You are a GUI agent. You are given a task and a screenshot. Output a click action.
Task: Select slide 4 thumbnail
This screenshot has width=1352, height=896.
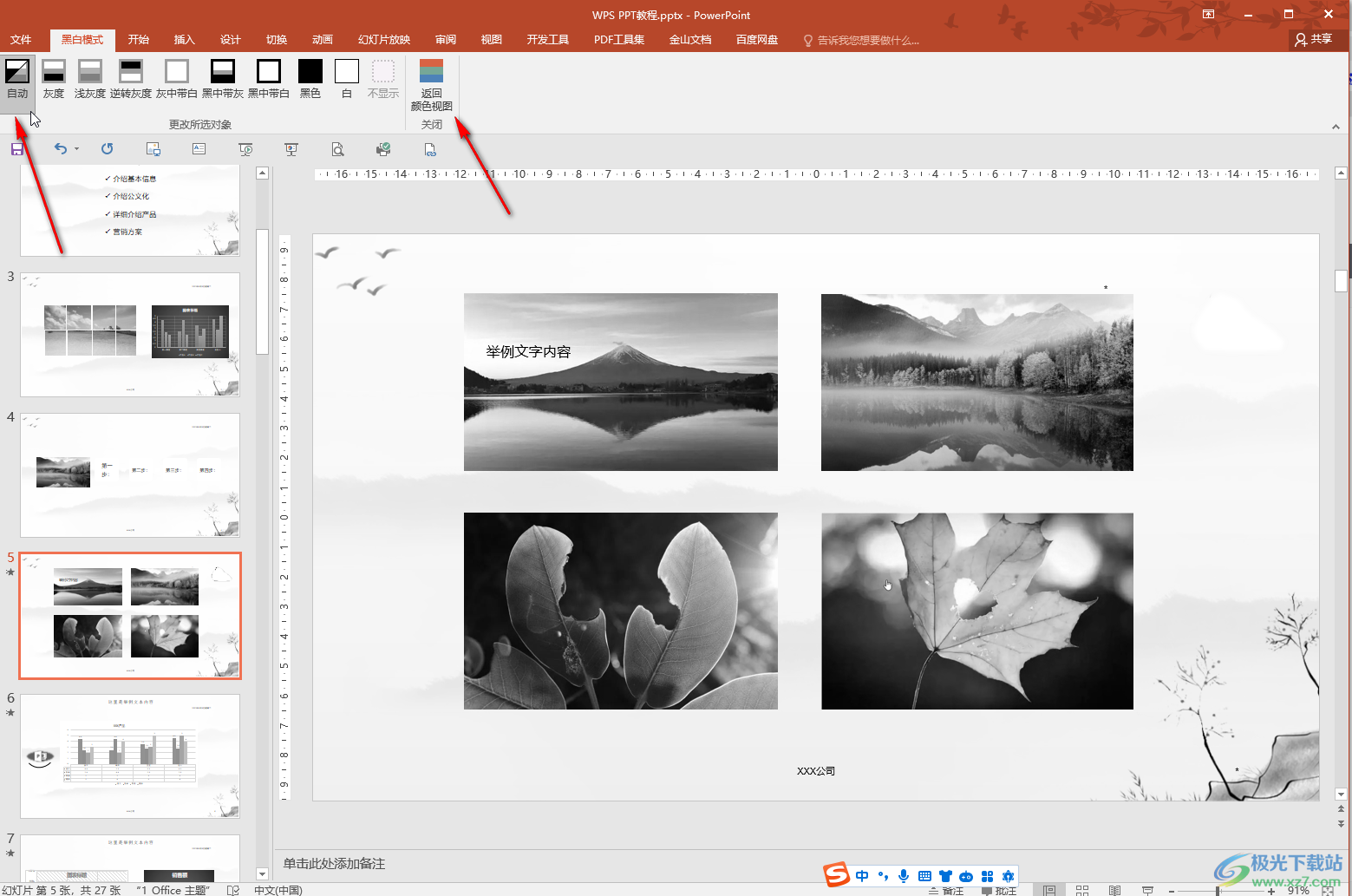click(130, 475)
